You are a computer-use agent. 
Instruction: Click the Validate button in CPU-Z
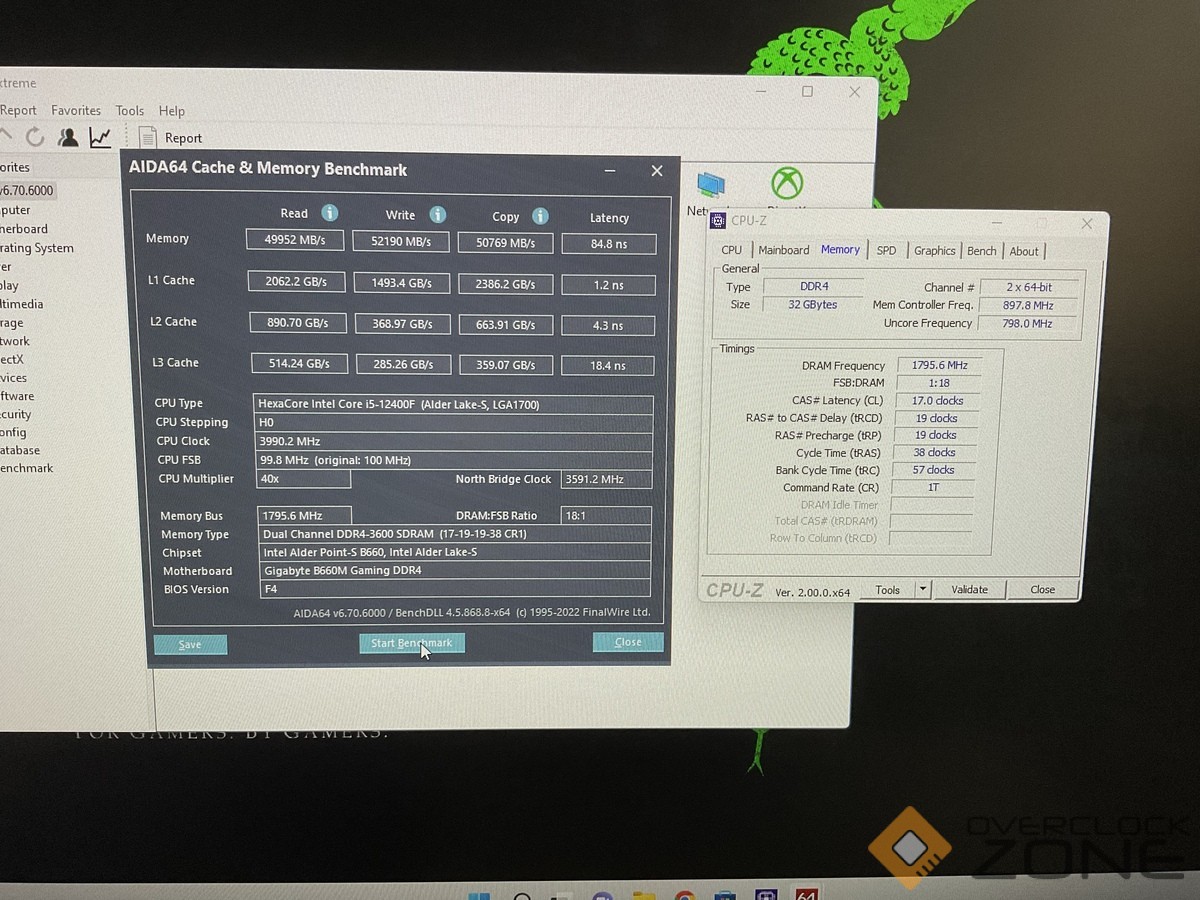[969, 589]
